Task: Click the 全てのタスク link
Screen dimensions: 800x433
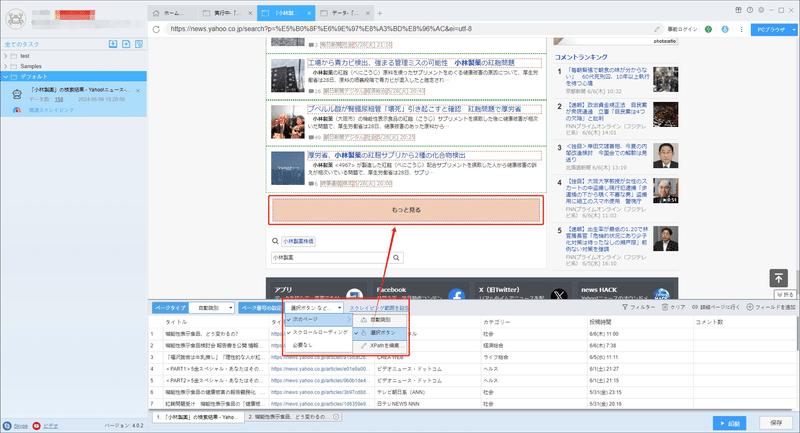Action: click(22, 44)
